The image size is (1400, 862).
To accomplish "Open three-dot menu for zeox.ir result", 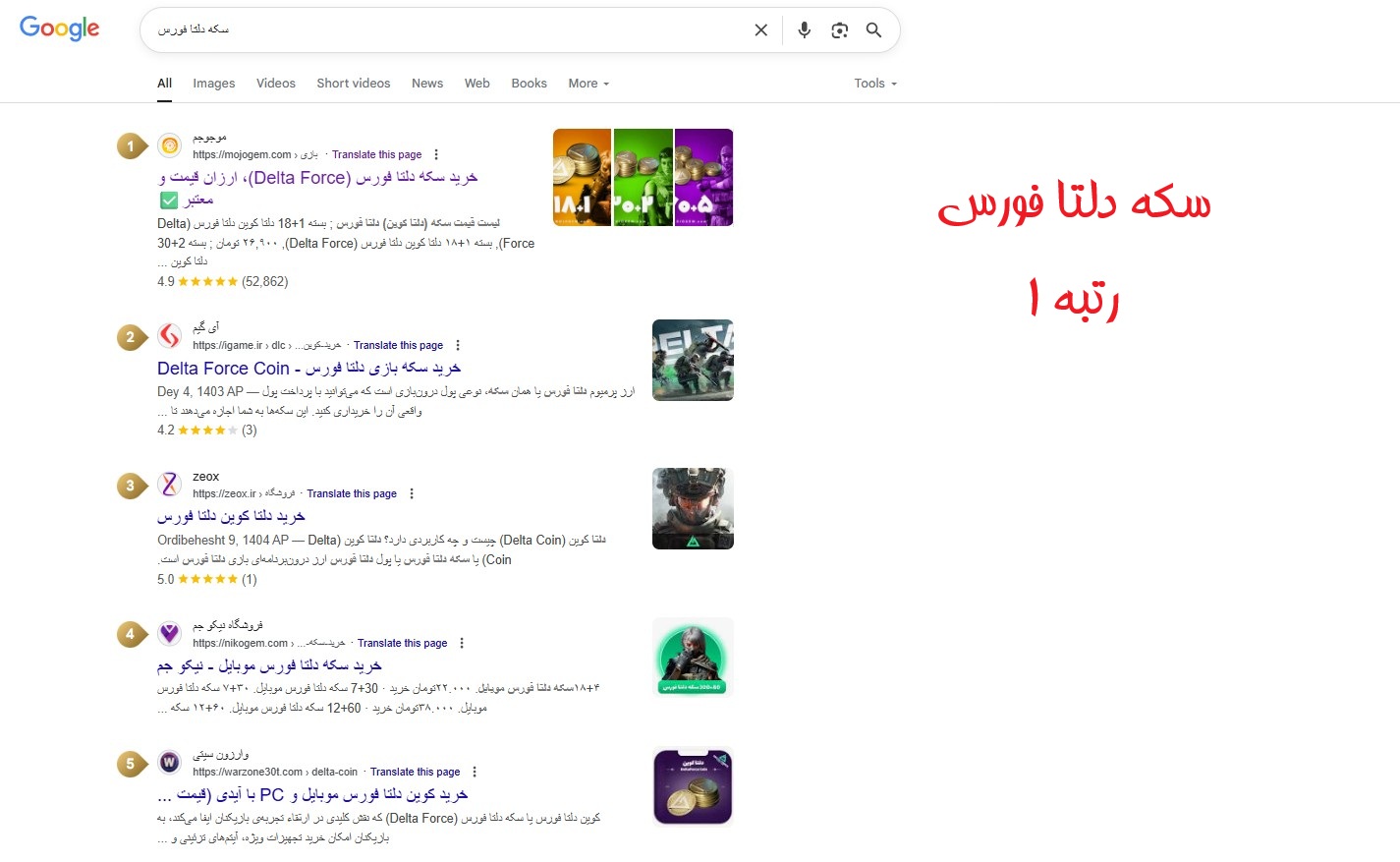I will coord(412,493).
